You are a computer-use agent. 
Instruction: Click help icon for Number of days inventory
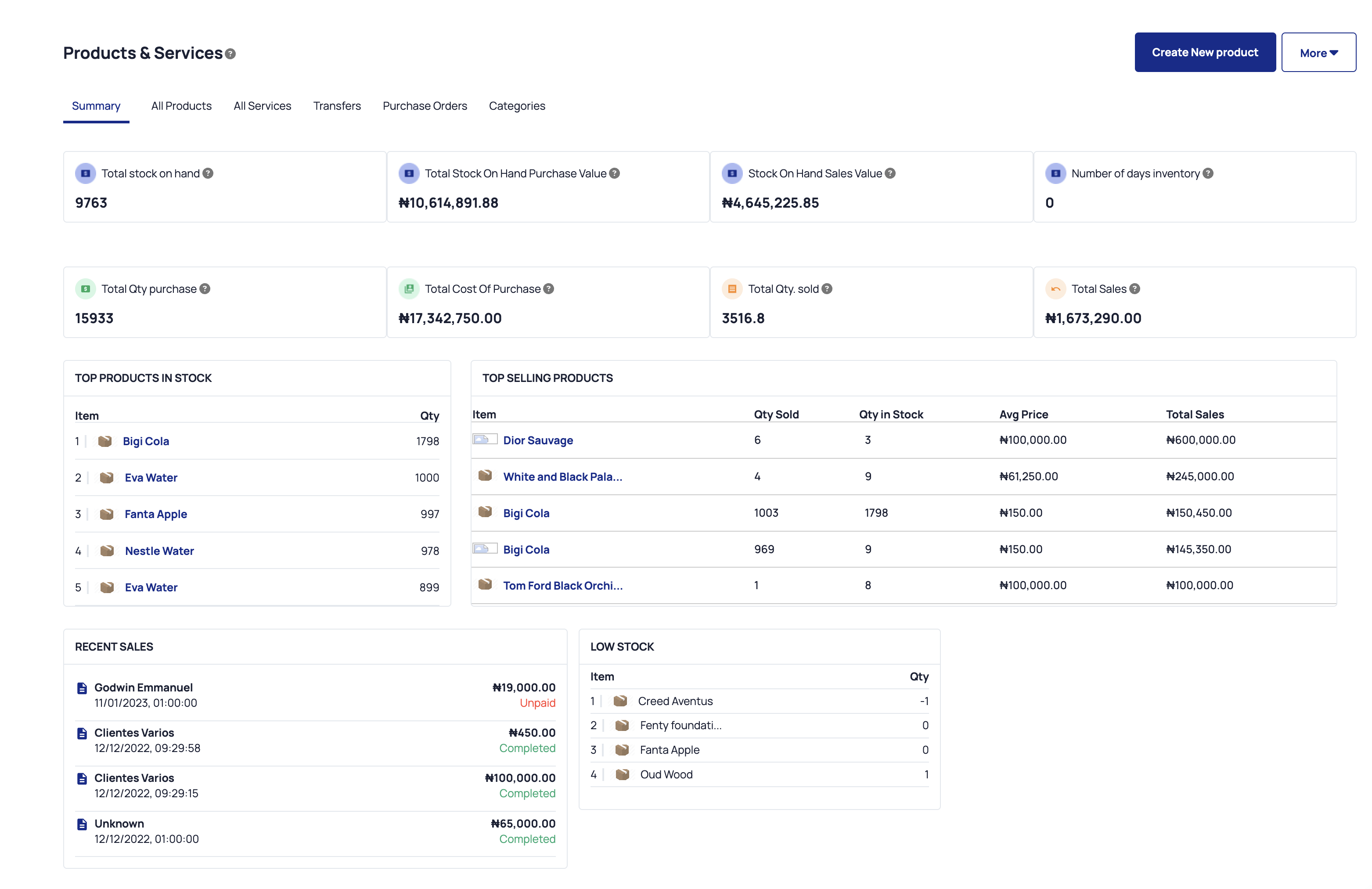tap(1208, 173)
